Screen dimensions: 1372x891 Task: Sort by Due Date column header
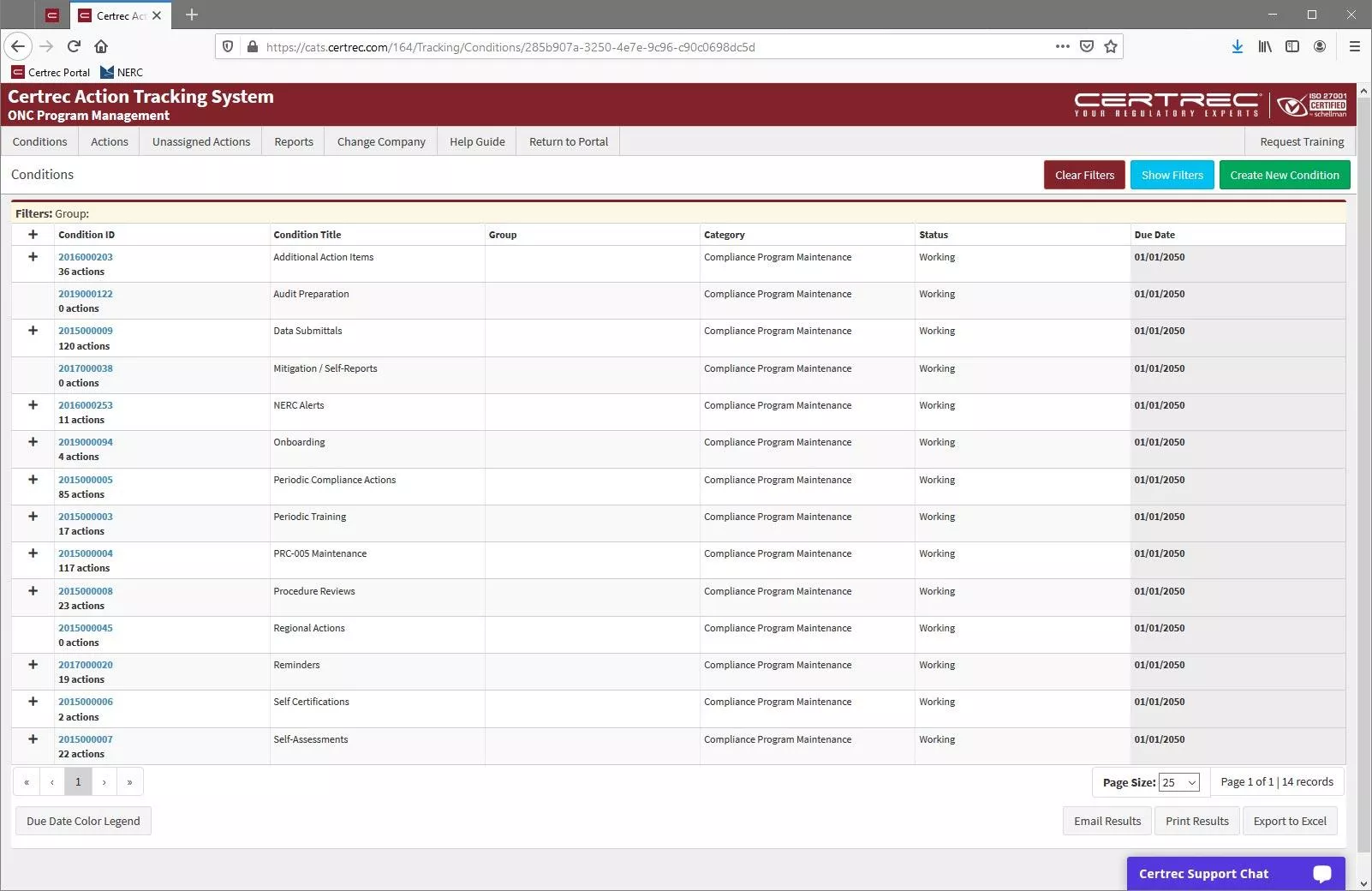tap(1154, 235)
